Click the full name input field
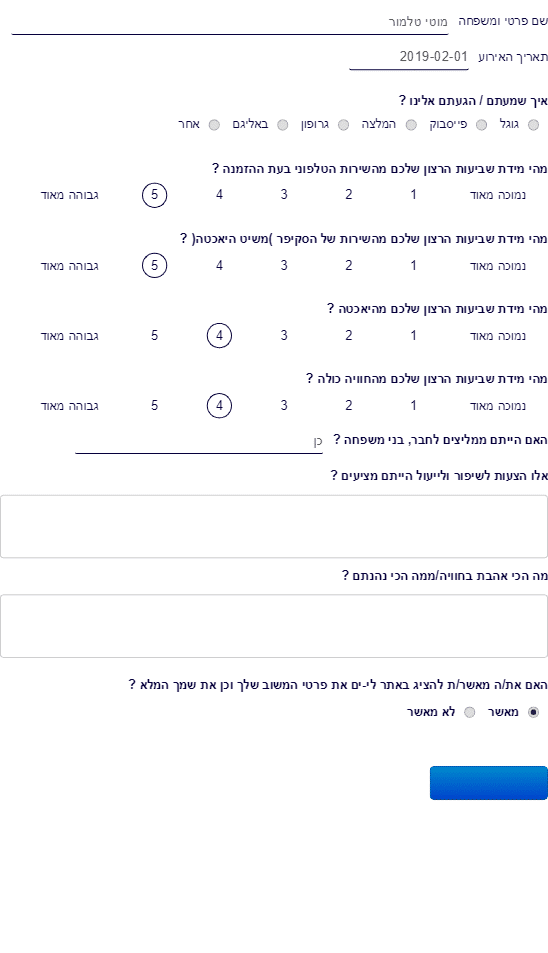 [x=230, y=22]
